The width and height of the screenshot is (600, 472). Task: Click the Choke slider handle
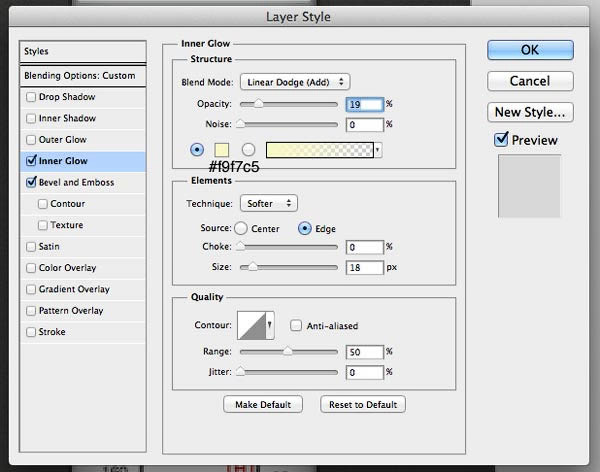(x=240, y=247)
